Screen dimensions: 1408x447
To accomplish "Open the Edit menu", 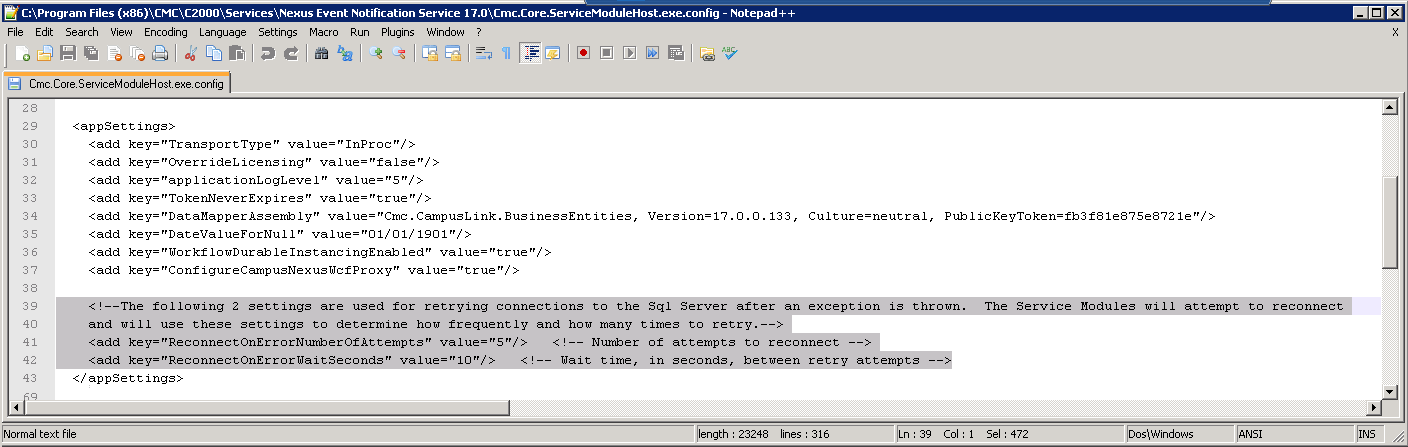I will [x=44, y=32].
